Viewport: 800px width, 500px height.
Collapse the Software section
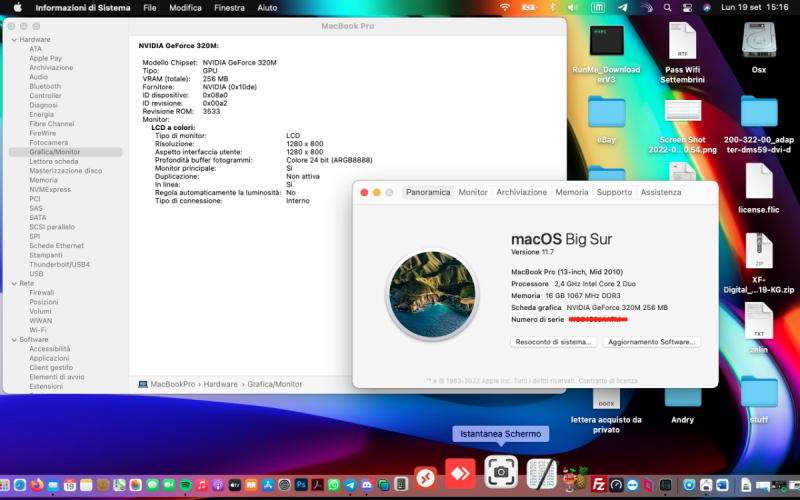coord(14,339)
